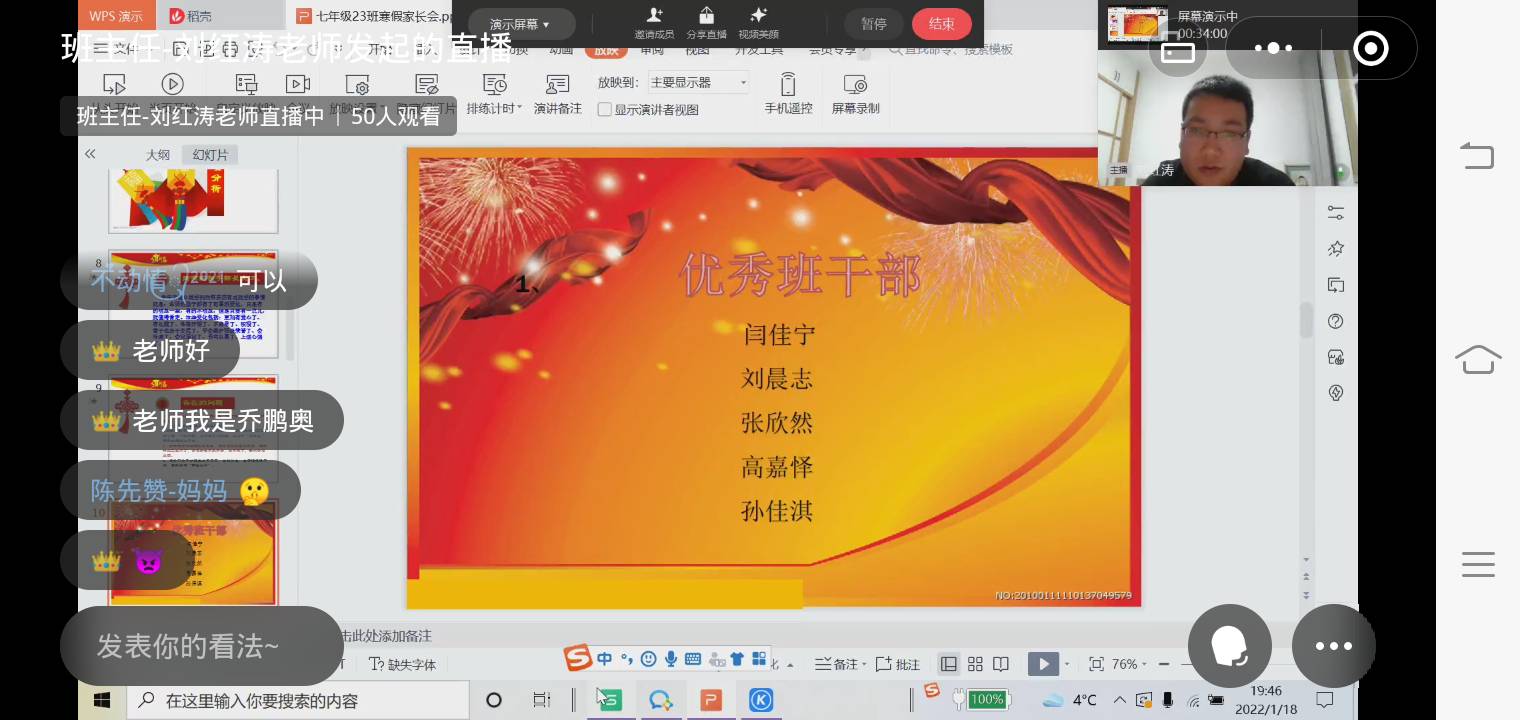Click the Windows search box 在这里输入你要搜索的内容
The image size is (1520, 720).
coord(298,700)
